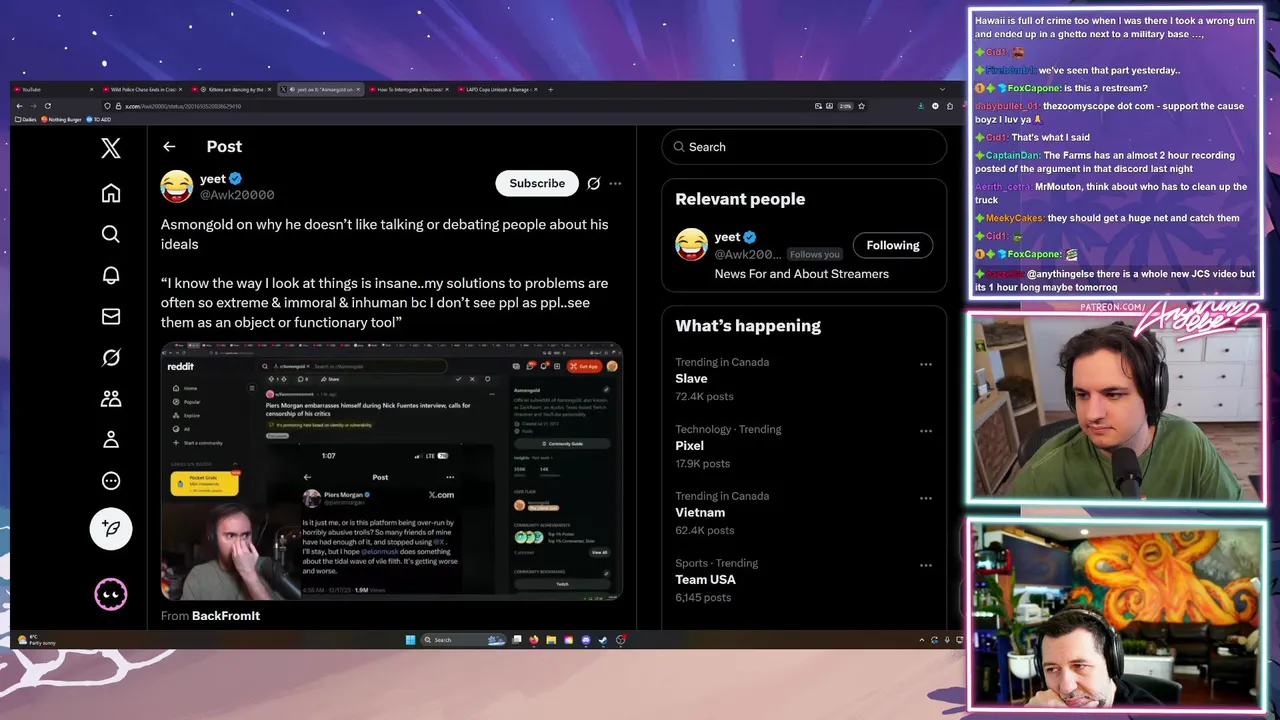Open browser extensions icon

pyautogui.click(x=950, y=106)
